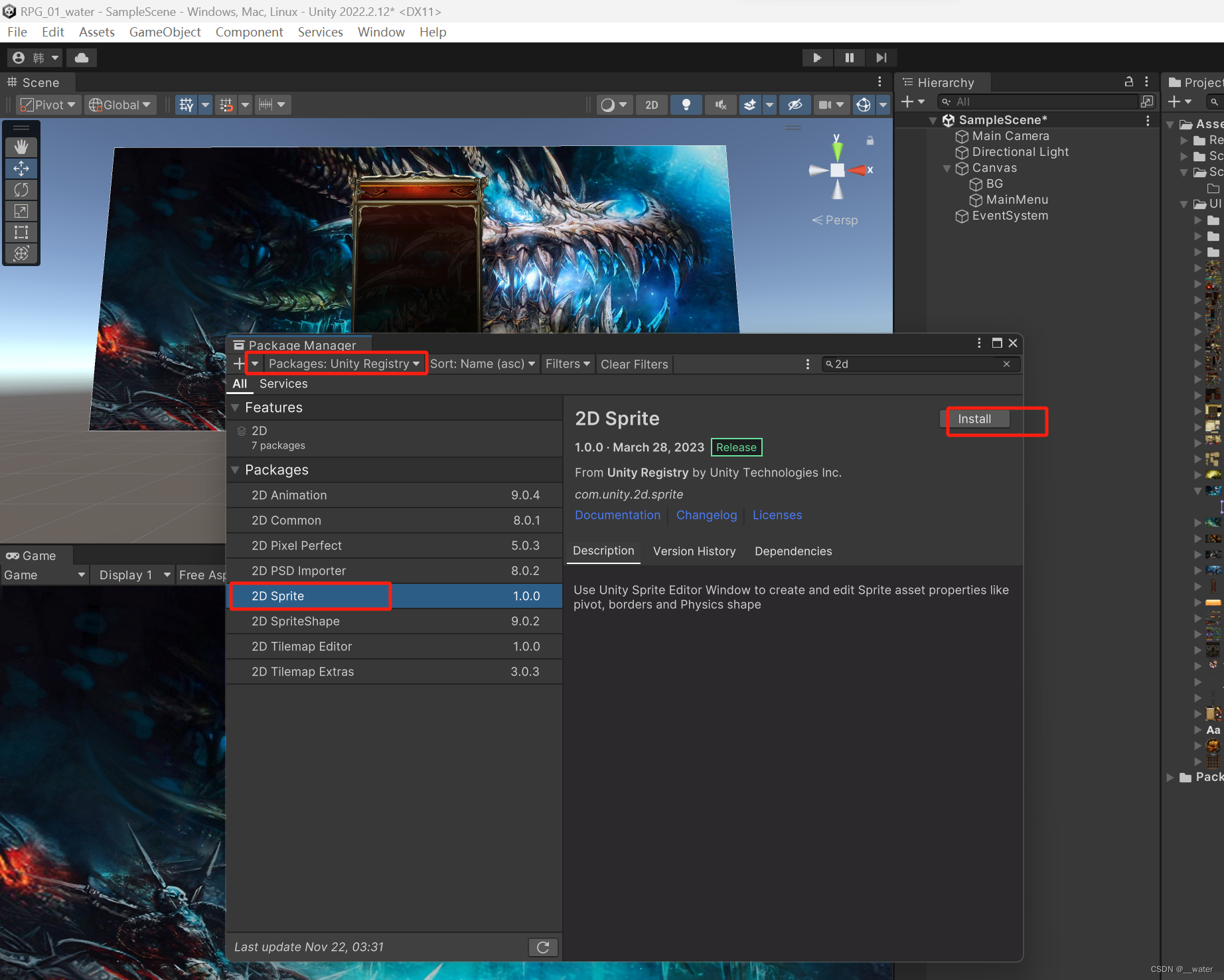Install the 2D Sprite package
1224x980 pixels.
(x=974, y=419)
